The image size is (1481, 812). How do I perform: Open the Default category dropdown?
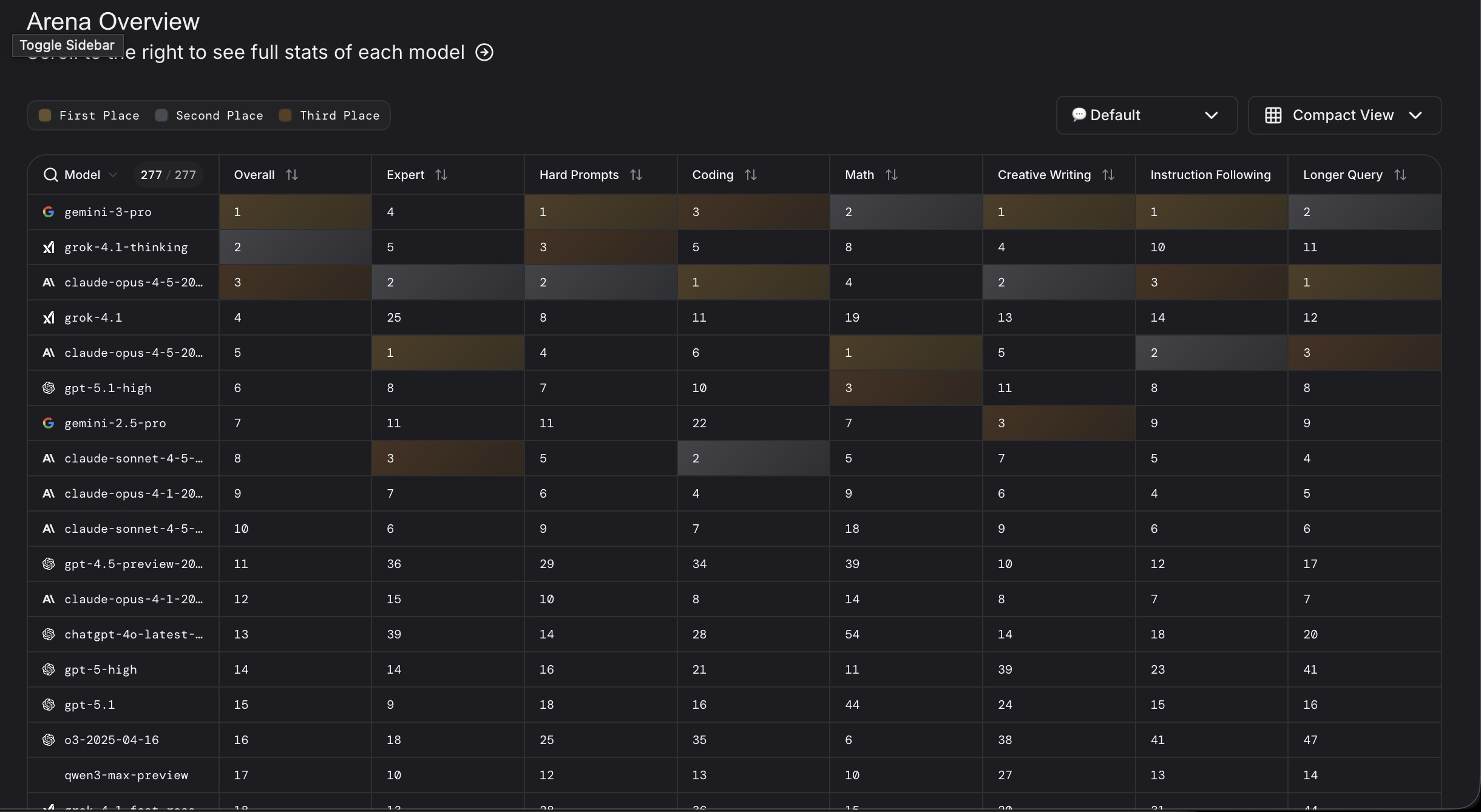[x=1146, y=115]
